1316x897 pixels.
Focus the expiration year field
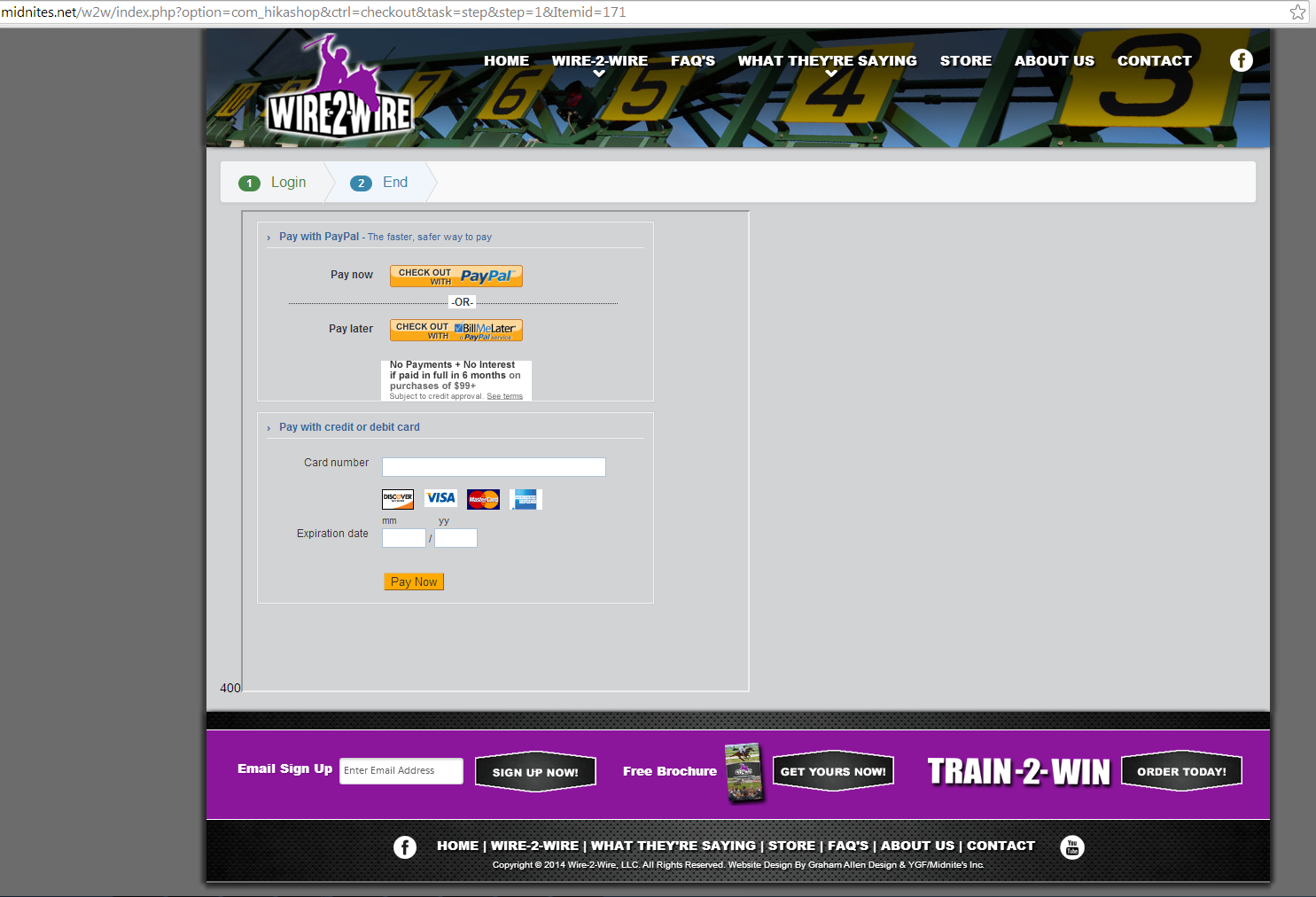click(456, 538)
